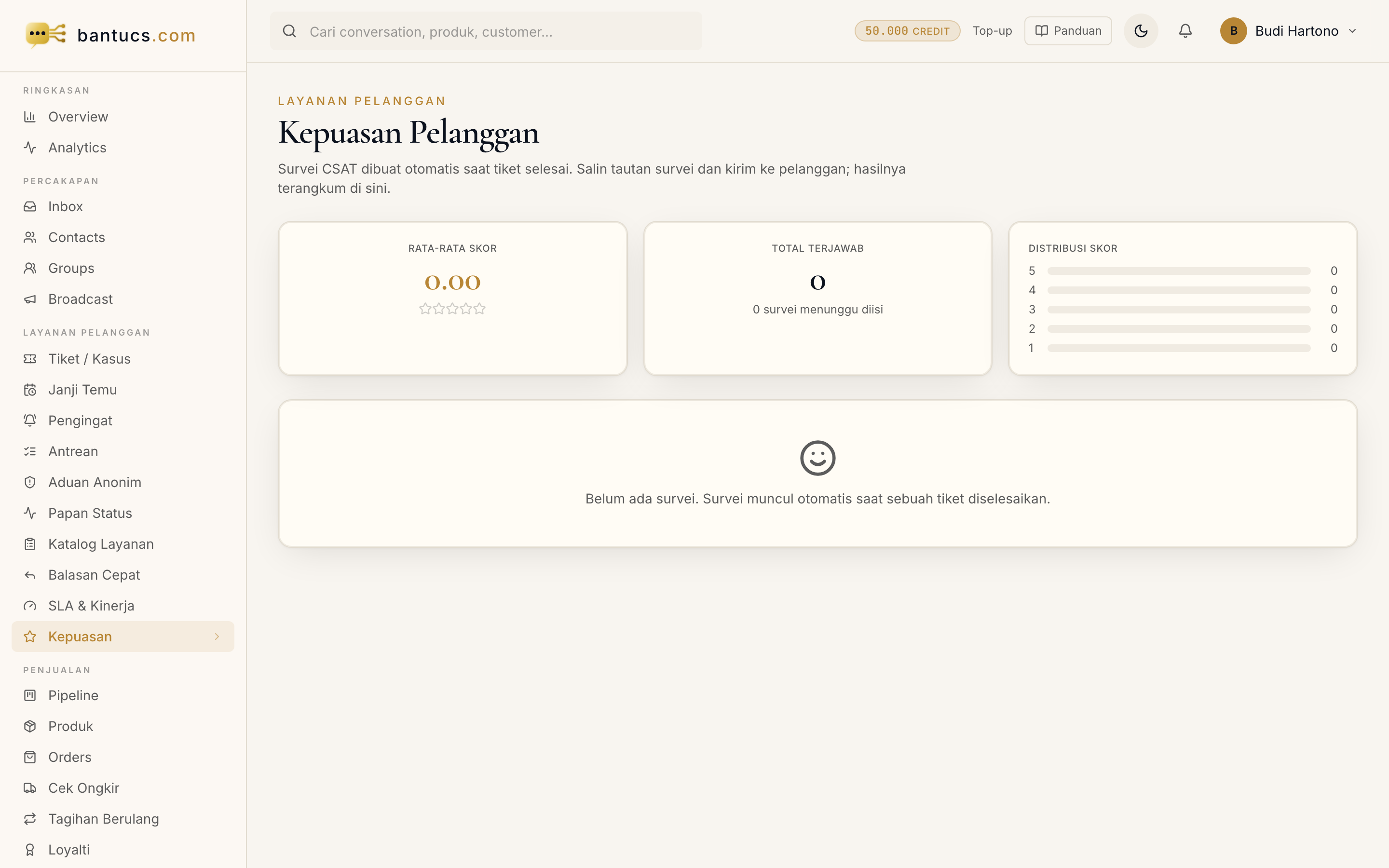Open Inbox menu item
The height and width of the screenshot is (868, 1389).
(123, 206)
